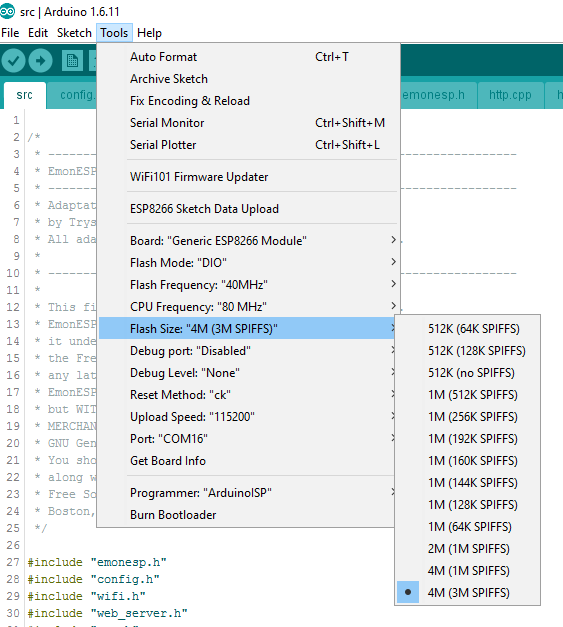Viewport: 563px width, 627px height.
Task: Click Burn Bootloader
Action: [247, 515]
